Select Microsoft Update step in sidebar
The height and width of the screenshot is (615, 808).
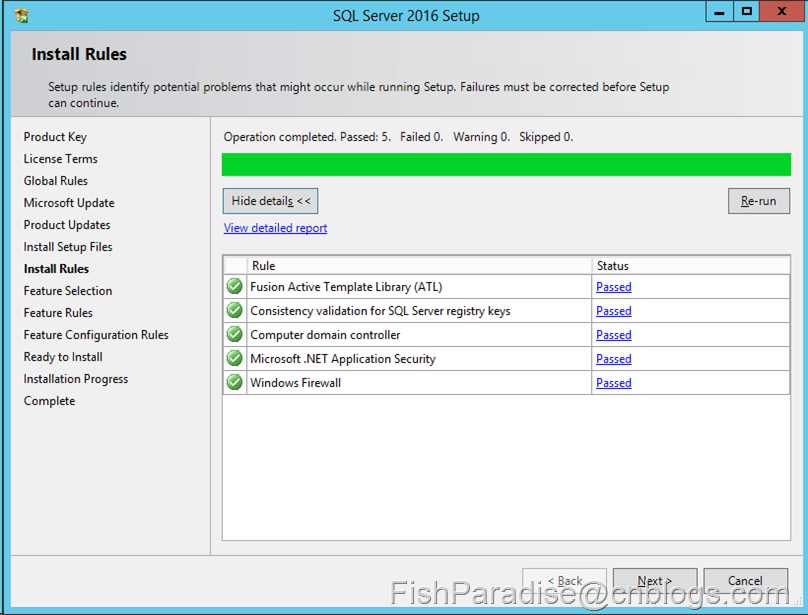tap(69, 203)
